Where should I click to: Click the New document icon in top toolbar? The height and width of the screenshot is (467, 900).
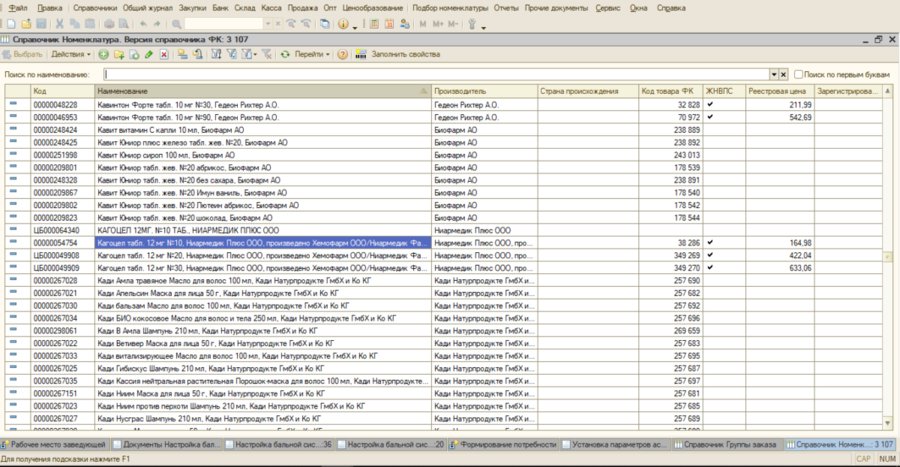click(11, 24)
